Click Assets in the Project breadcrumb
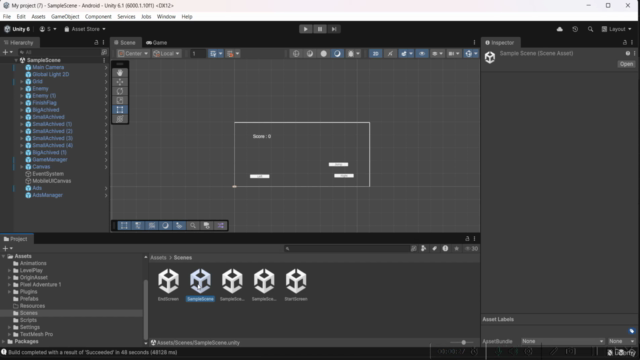640x360 pixels. click(x=158, y=258)
